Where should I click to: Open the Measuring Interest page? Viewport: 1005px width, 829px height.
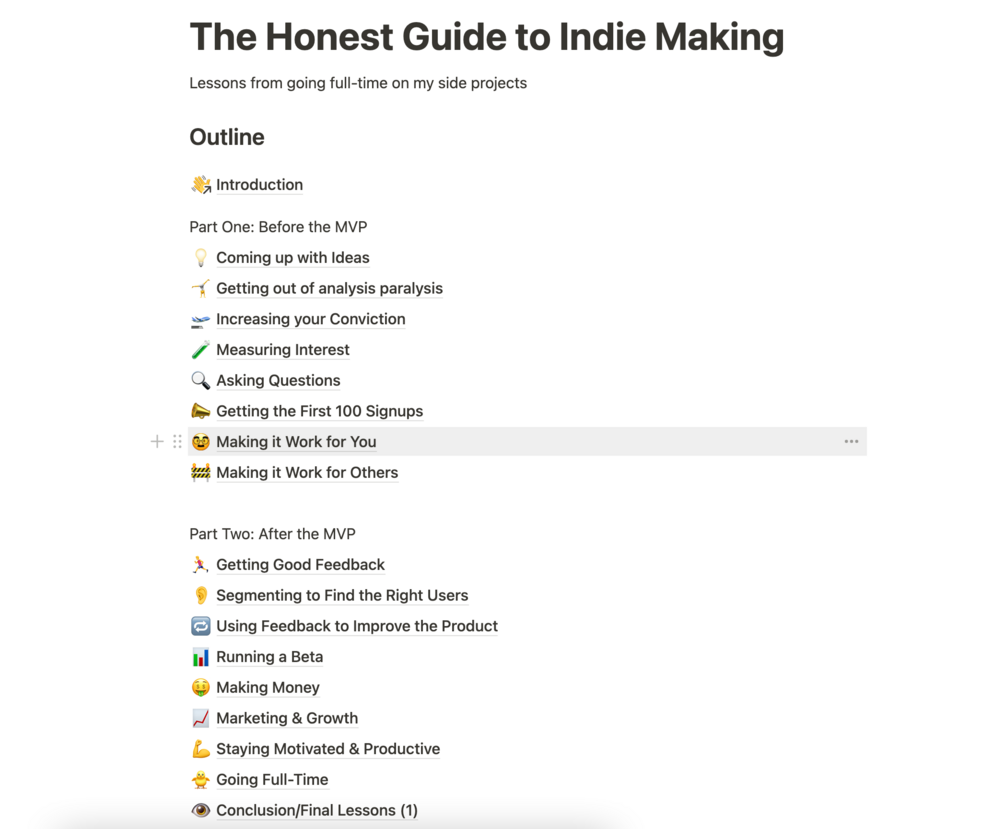(282, 350)
